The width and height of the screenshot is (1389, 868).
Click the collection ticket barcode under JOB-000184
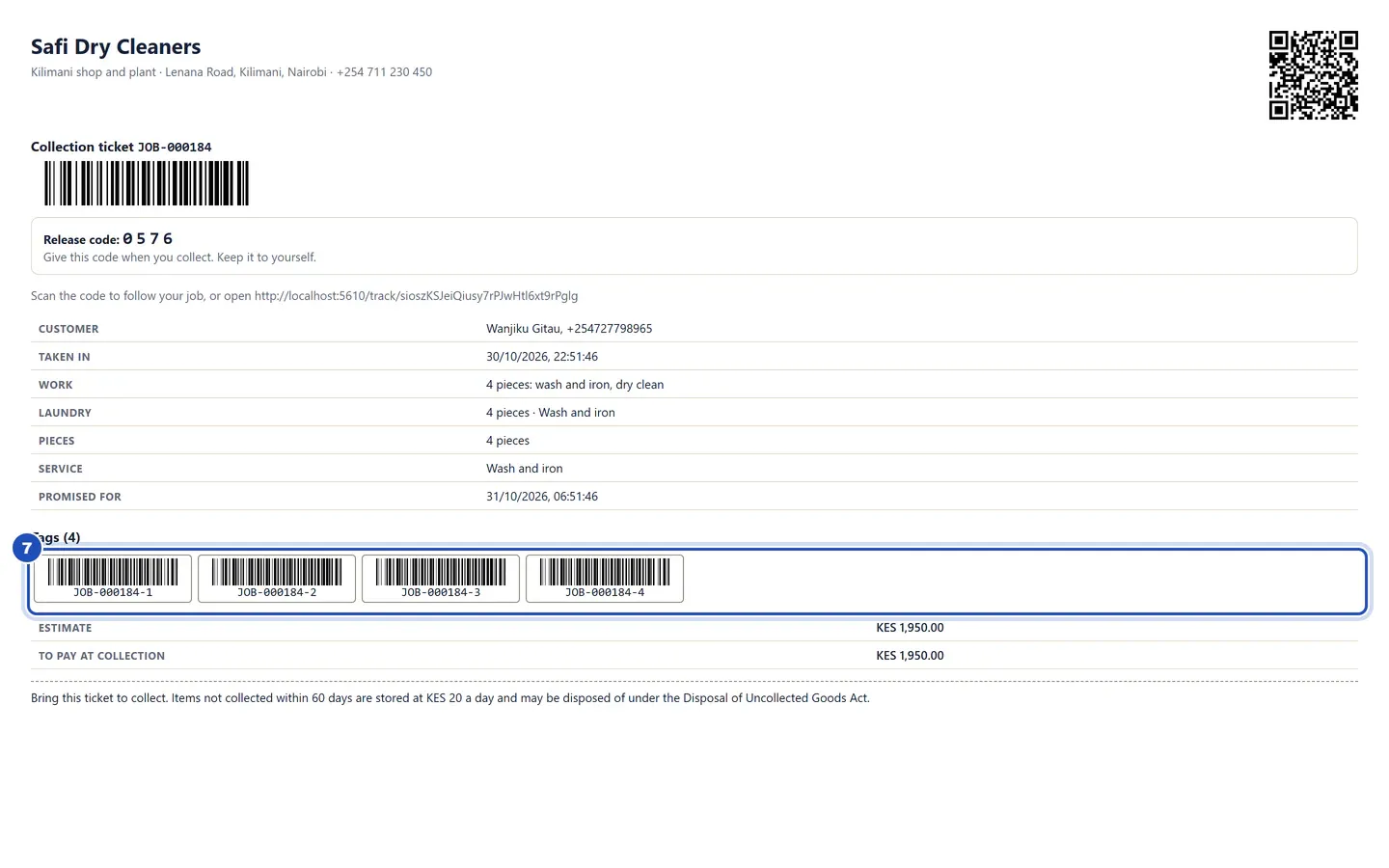(147, 183)
